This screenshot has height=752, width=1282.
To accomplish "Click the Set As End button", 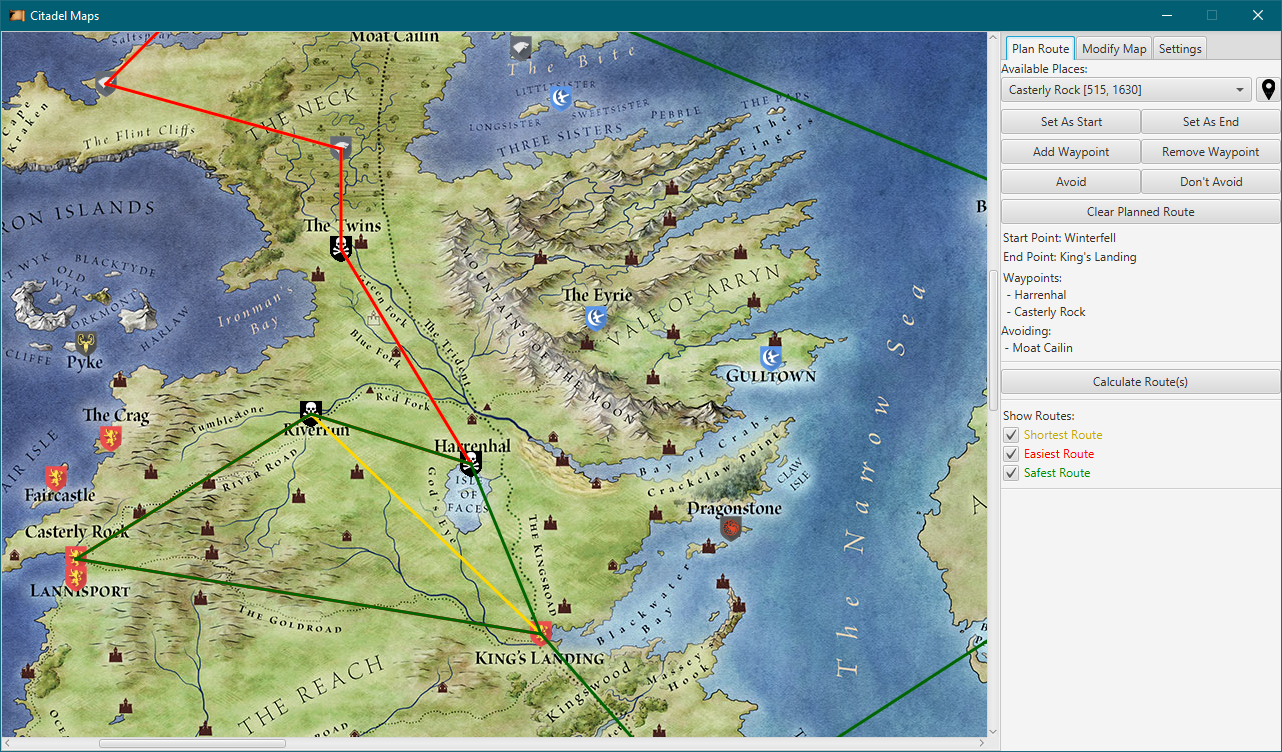I will coord(1211,122).
